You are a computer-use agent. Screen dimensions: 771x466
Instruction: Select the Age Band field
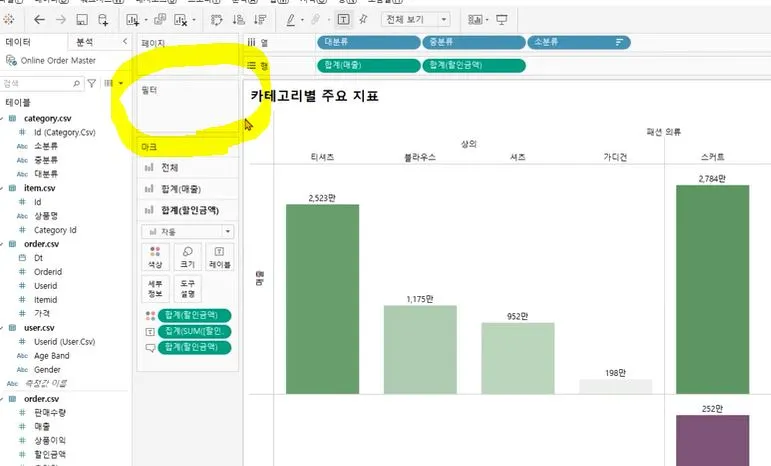pos(52,356)
